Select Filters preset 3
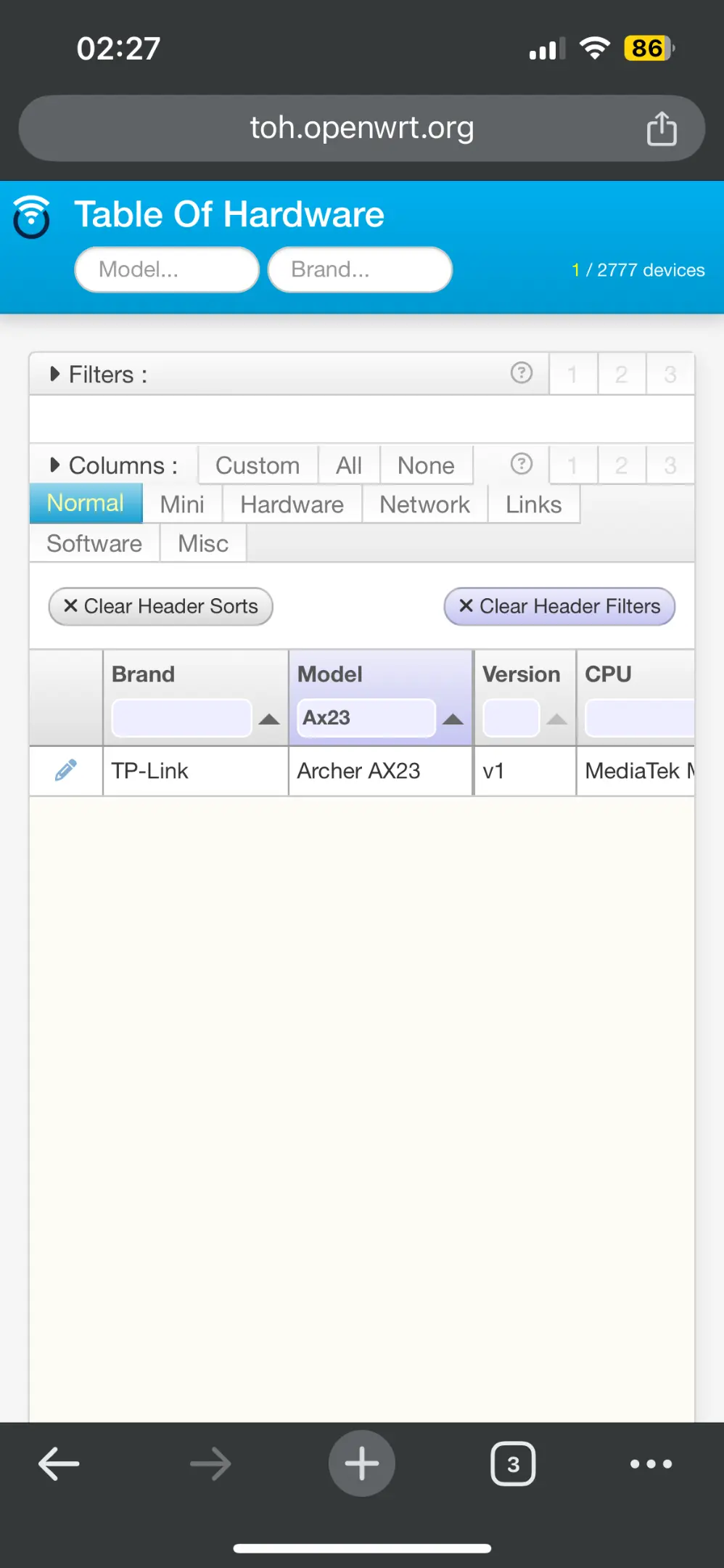The image size is (724, 1568). pyautogui.click(x=670, y=374)
